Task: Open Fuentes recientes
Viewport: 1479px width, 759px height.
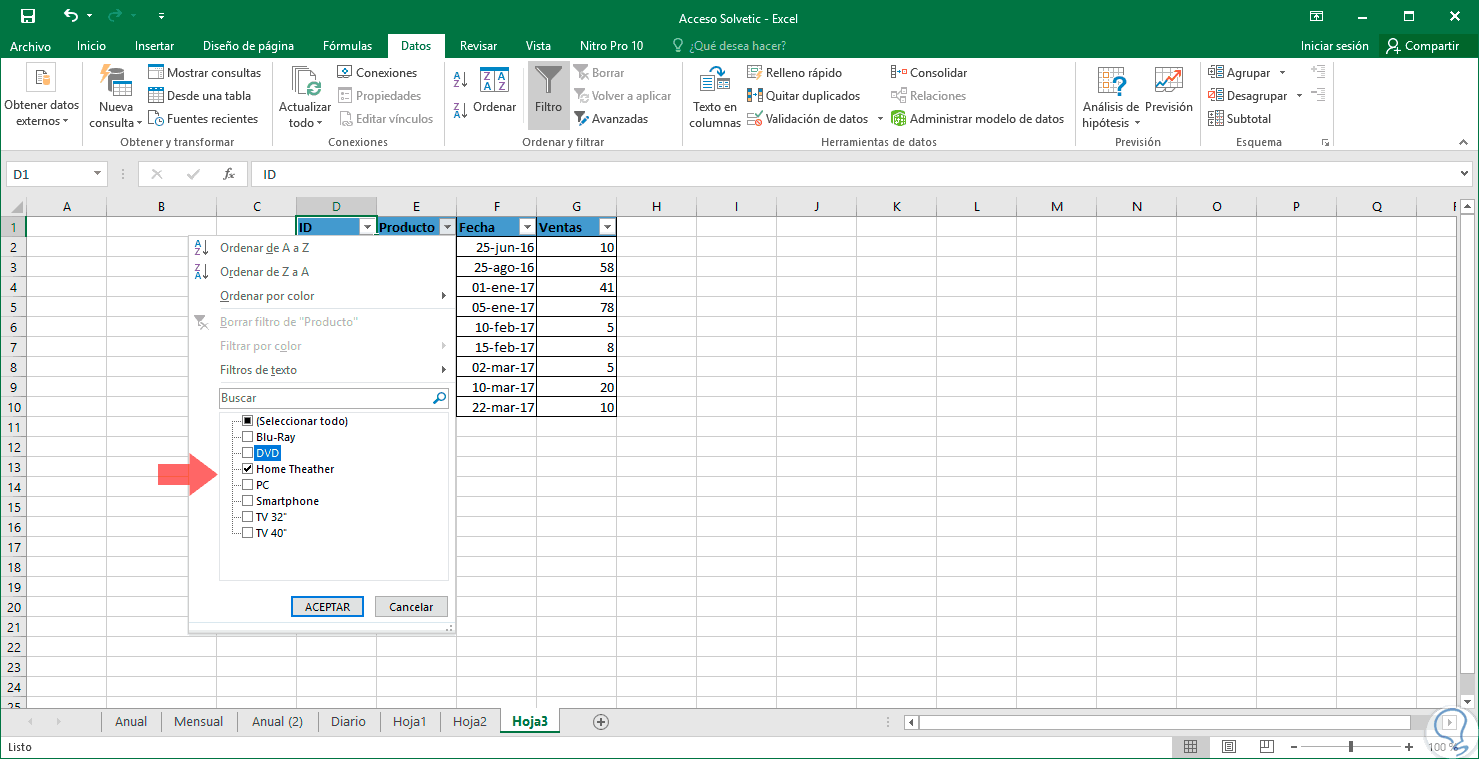Action: [203, 119]
